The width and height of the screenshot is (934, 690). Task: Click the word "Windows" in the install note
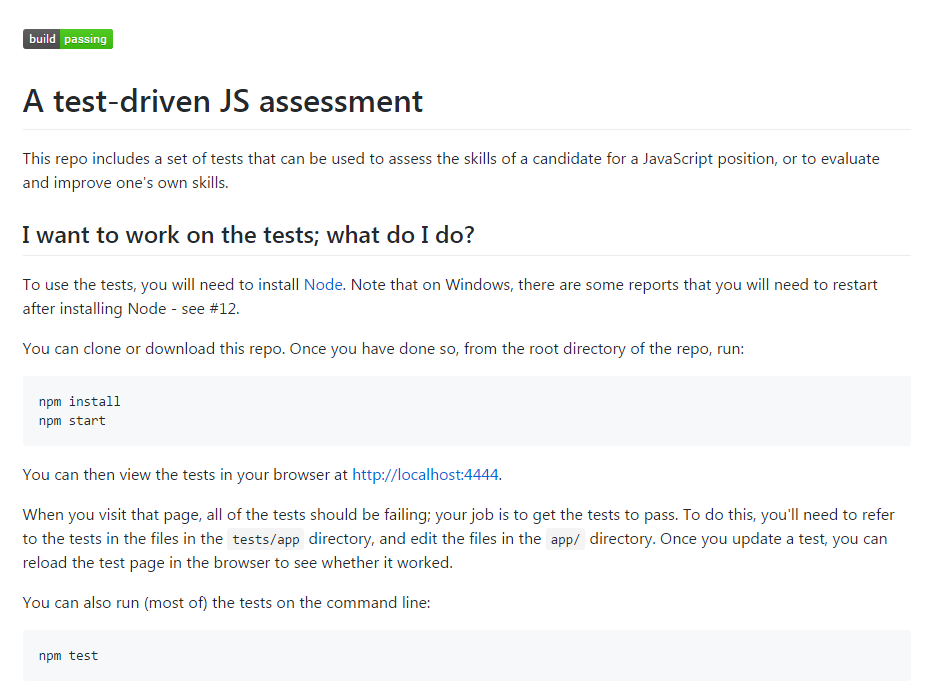click(x=479, y=285)
